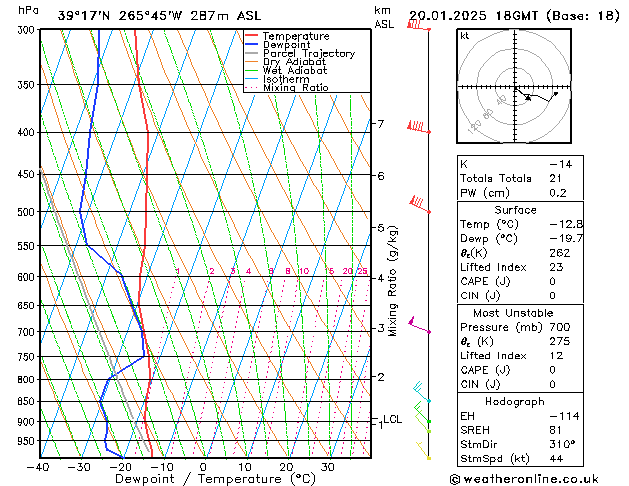Click the red wind barb at 300 hPa
629x486 pixels.
tap(418, 25)
